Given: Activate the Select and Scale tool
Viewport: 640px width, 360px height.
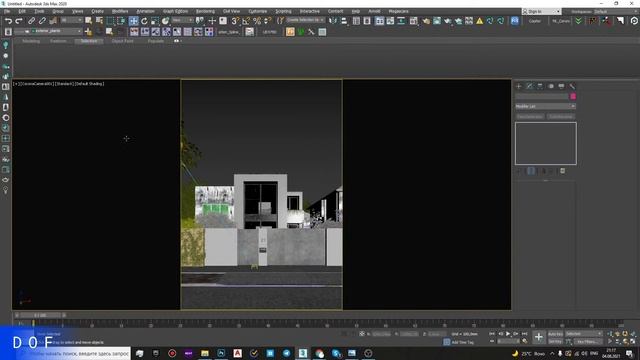Looking at the screenshot, I should (x=155, y=21).
